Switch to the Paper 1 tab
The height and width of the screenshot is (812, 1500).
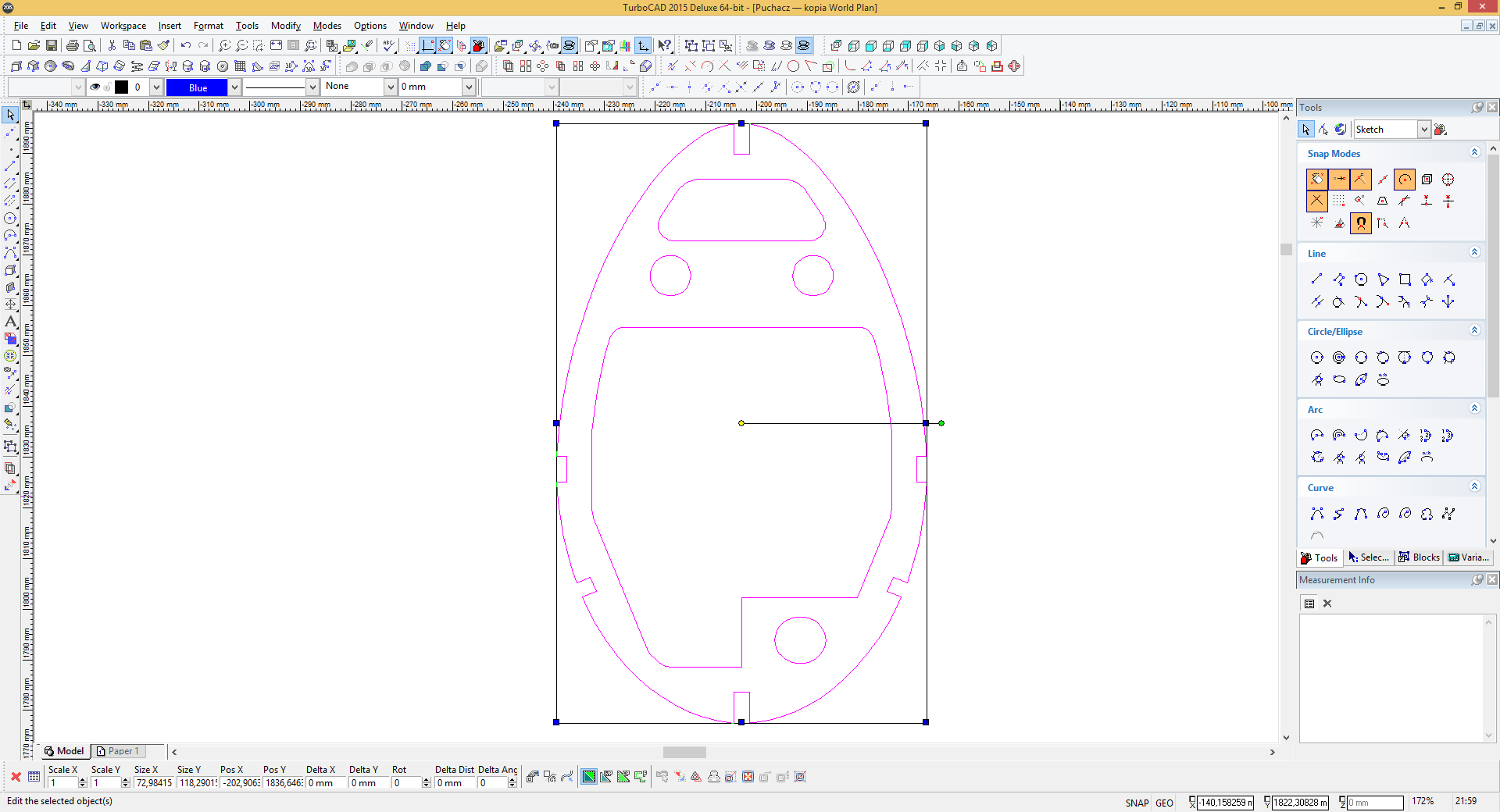119,751
